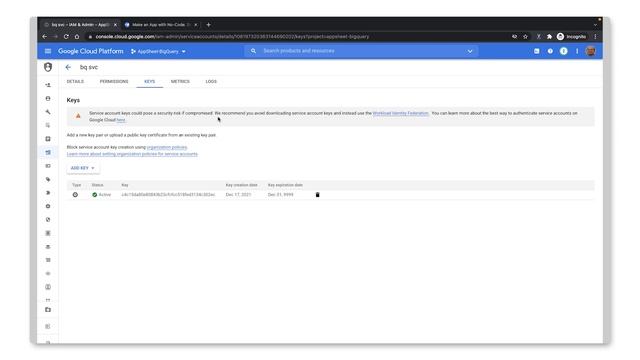Open the Workload Identity Federation link
640x360 pixels.
coord(401,113)
